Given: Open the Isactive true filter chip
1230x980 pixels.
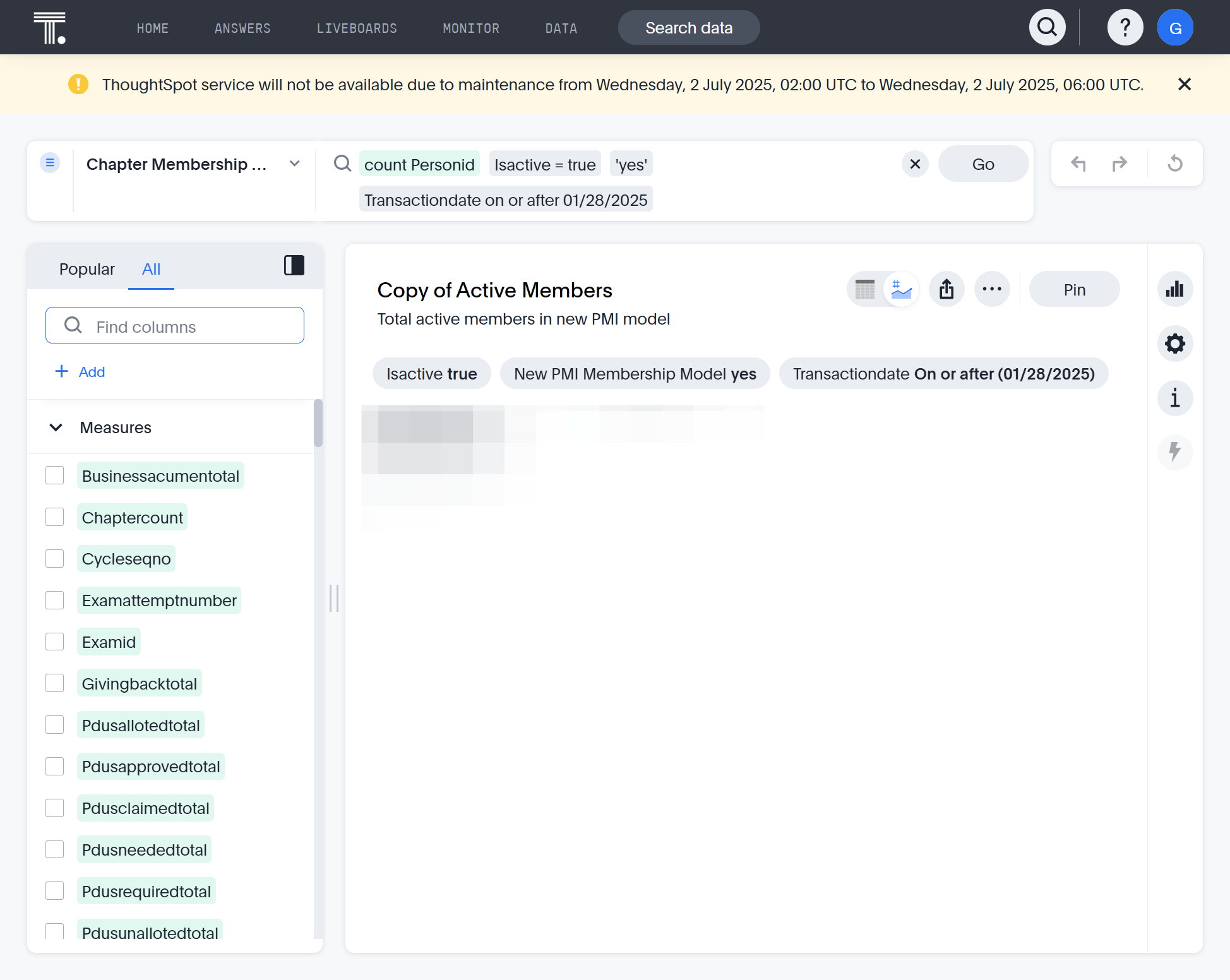Looking at the screenshot, I should pyautogui.click(x=431, y=374).
